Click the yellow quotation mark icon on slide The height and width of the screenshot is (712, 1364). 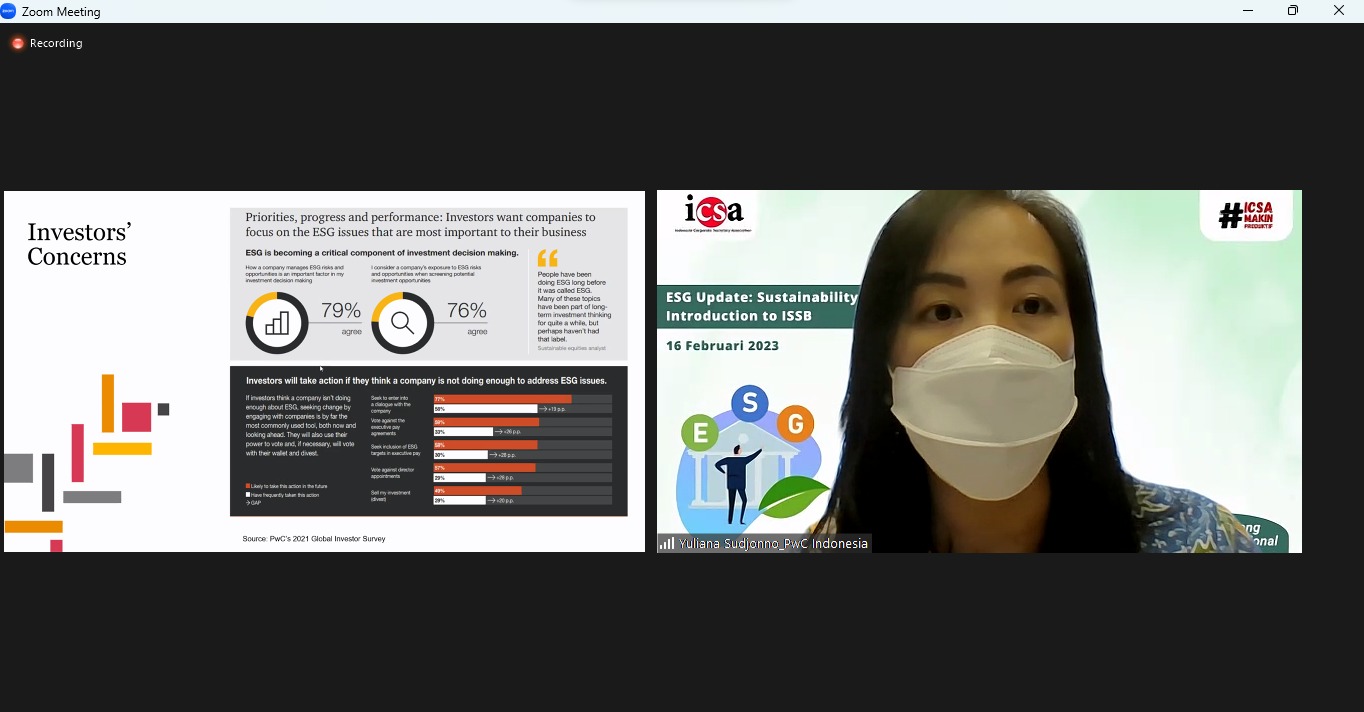[x=548, y=258]
